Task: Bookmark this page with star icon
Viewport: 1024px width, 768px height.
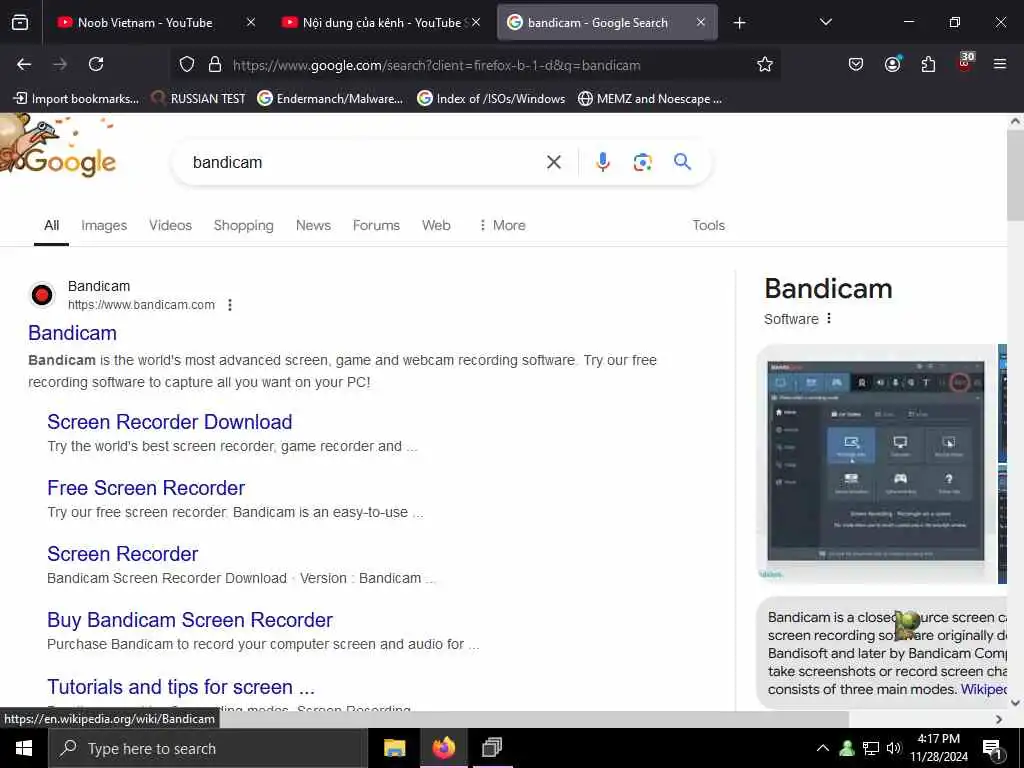Action: pos(765,64)
